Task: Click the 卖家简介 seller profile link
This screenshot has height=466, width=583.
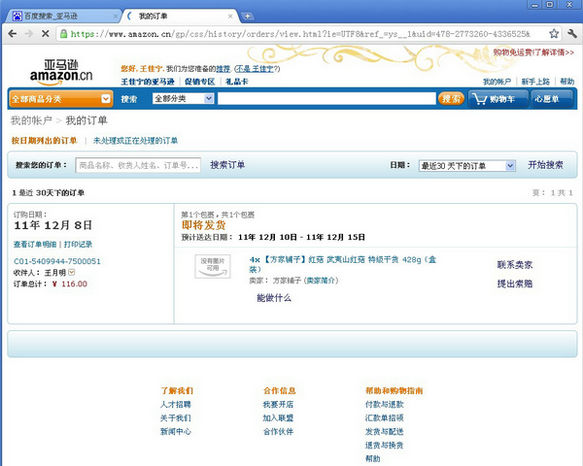Action: pyautogui.click(x=321, y=280)
